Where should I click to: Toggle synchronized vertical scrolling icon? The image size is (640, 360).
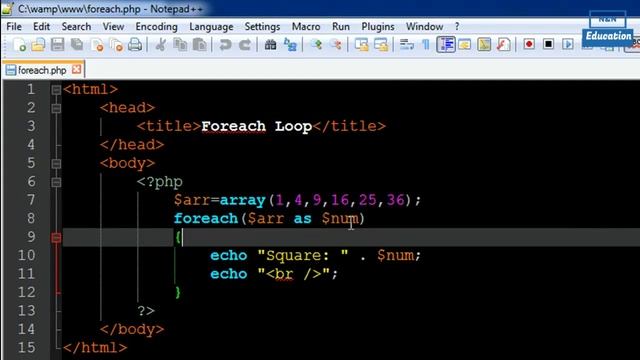[361, 44]
